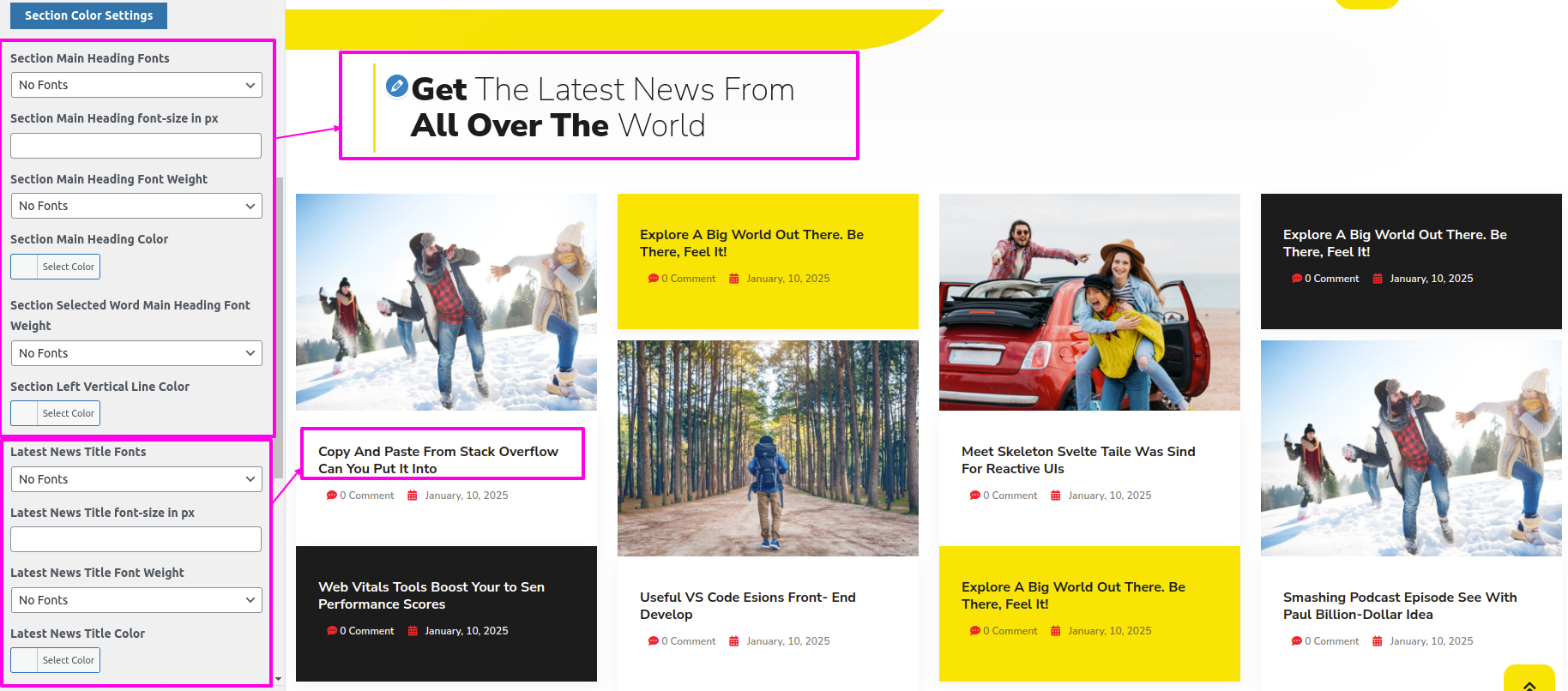The image size is (1568, 691).
Task: Click snow play image above Copy And Paste
Action: point(446,302)
